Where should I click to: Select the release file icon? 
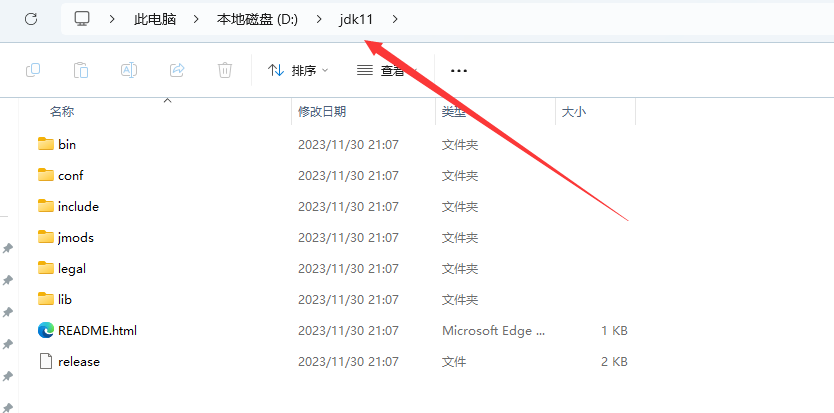coord(46,361)
